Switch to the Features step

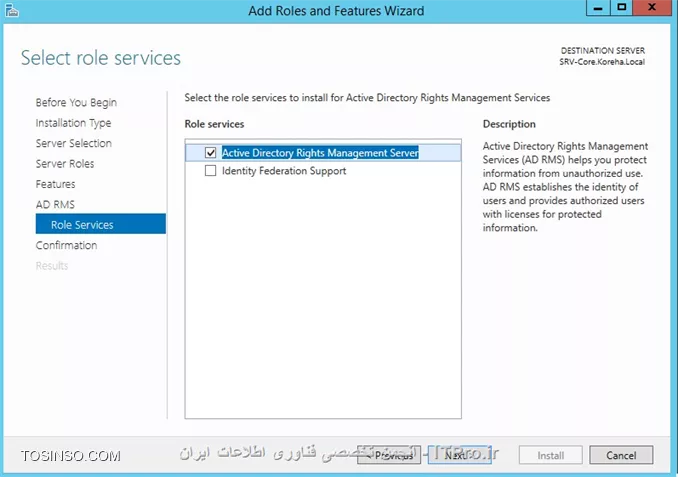pyautogui.click(x=55, y=184)
